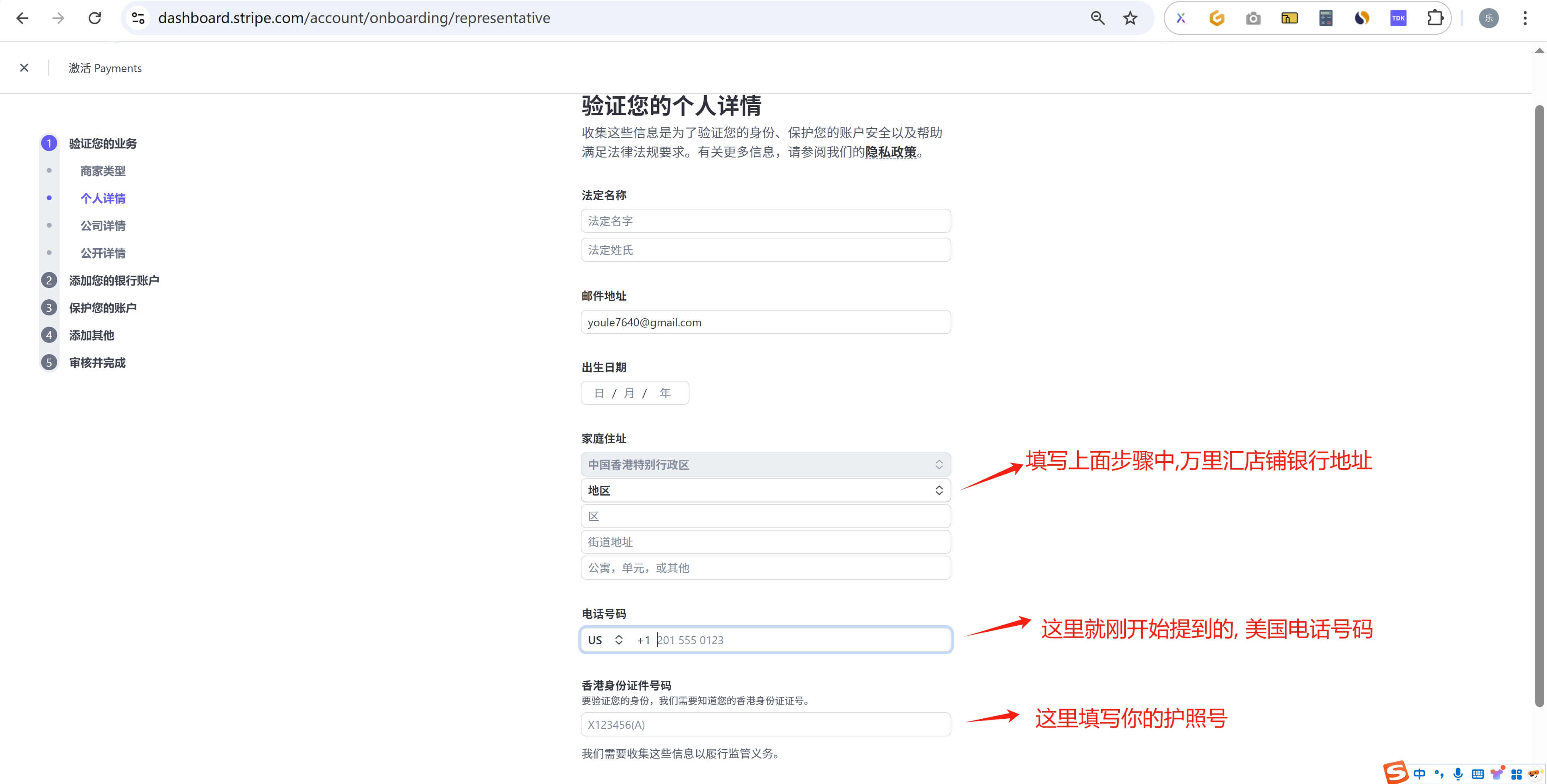This screenshot has height=784, width=1547.
Task: Open site information icon in address bar
Action: coord(138,18)
